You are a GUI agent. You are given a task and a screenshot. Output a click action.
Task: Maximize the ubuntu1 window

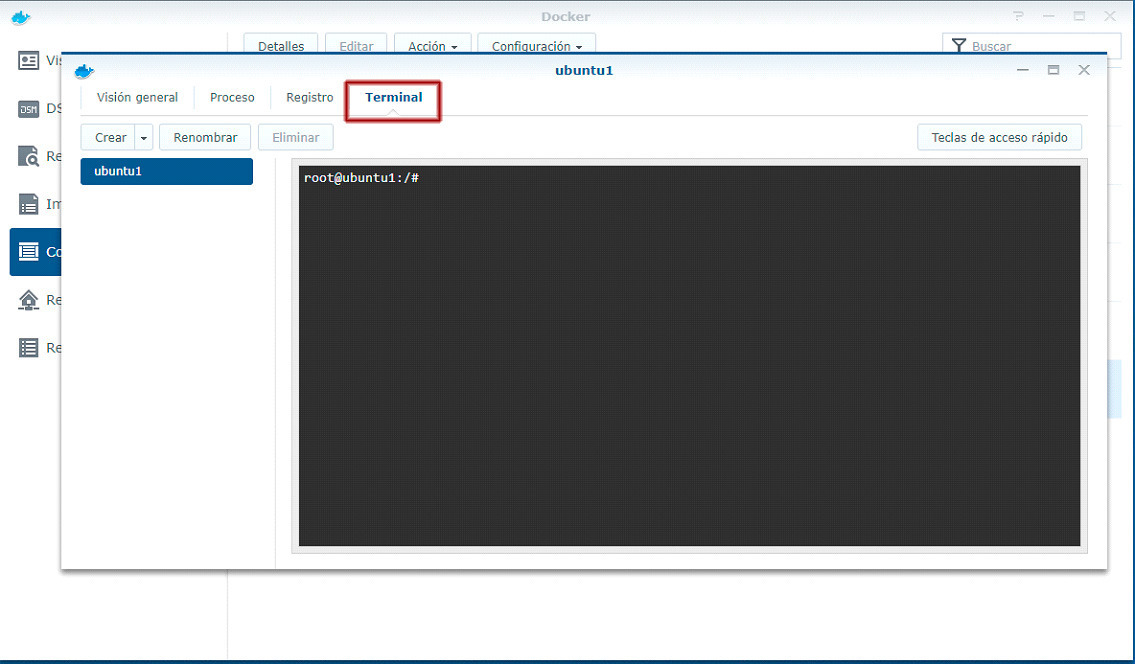[x=1053, y=70]
